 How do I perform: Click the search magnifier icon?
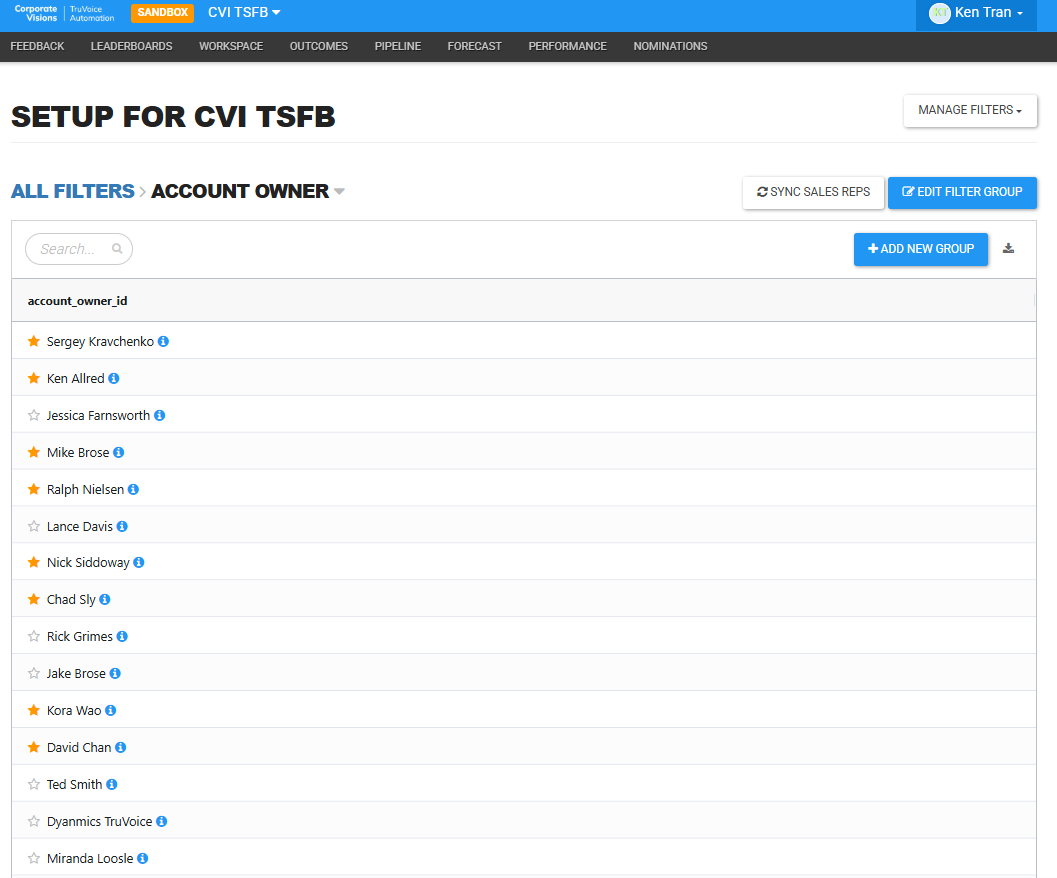click(x=117, y=249)
